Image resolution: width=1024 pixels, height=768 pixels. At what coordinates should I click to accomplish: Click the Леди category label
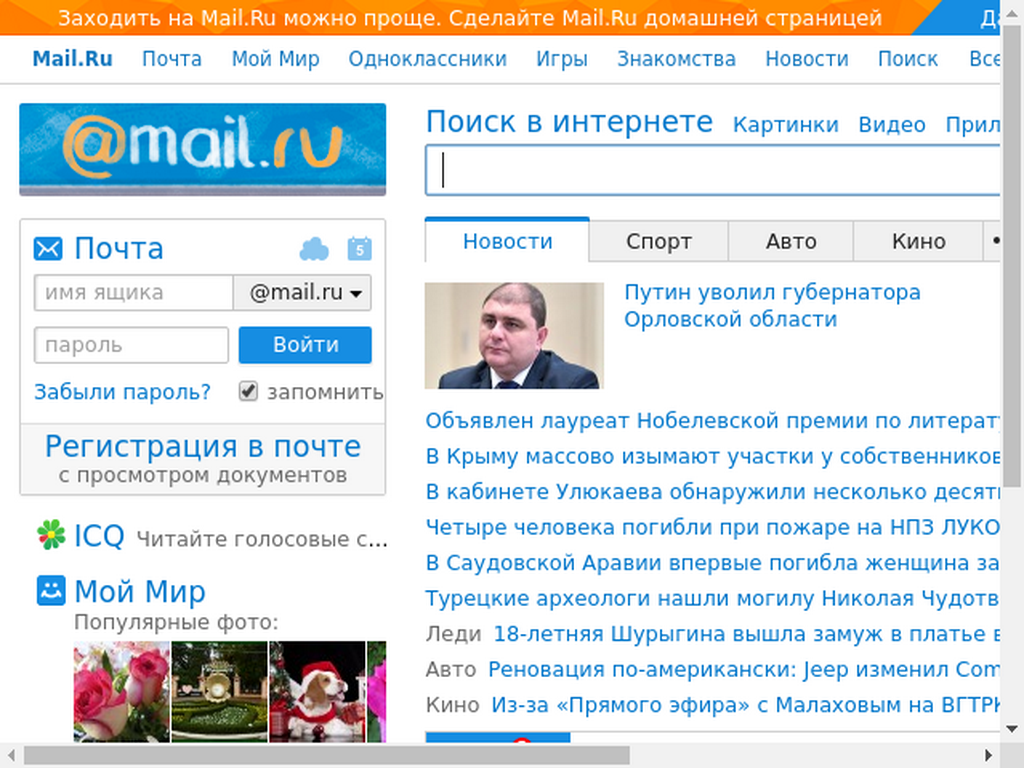[453, 633]
